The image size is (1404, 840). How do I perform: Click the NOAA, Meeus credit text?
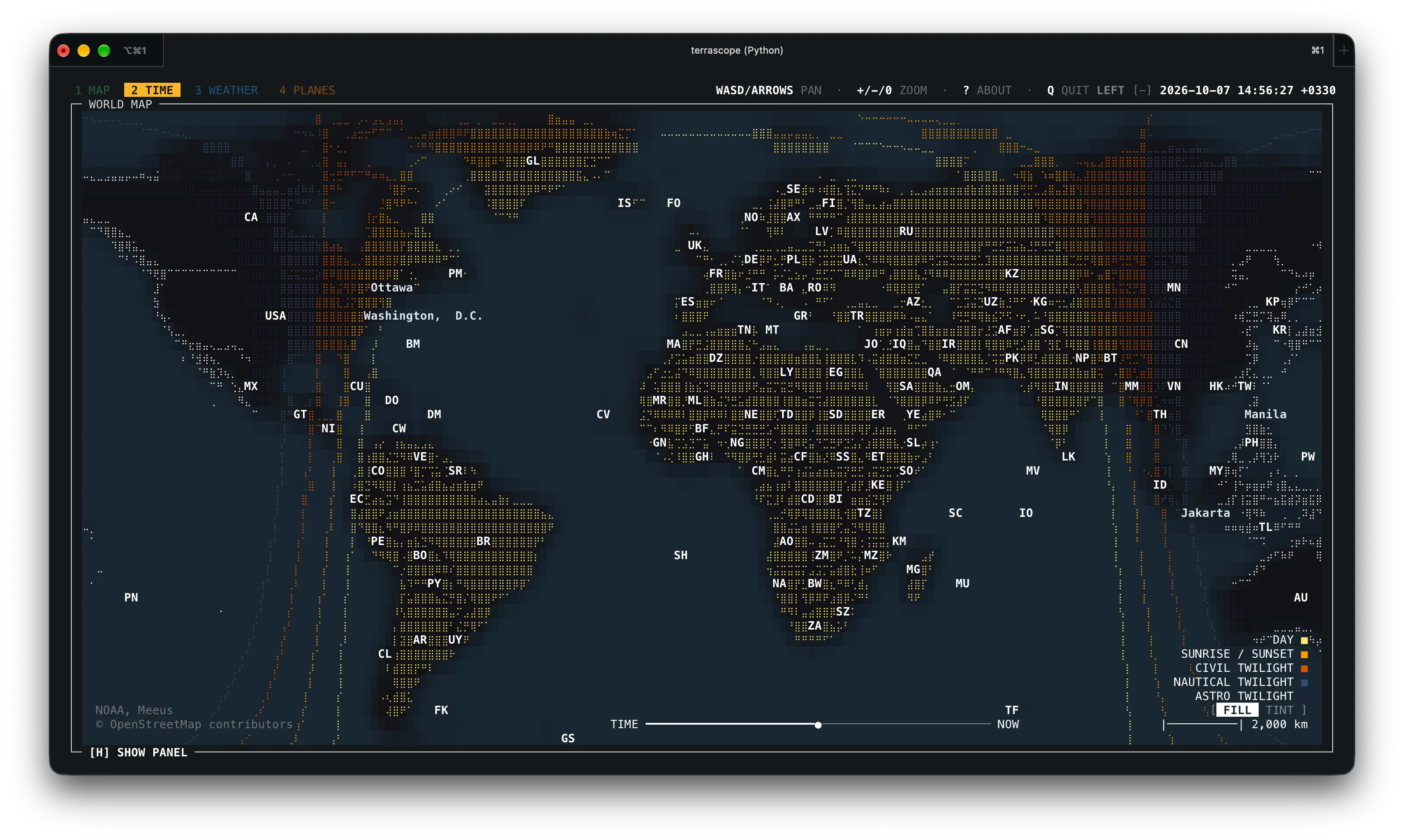pyautogui.click(x=134, y=710)
